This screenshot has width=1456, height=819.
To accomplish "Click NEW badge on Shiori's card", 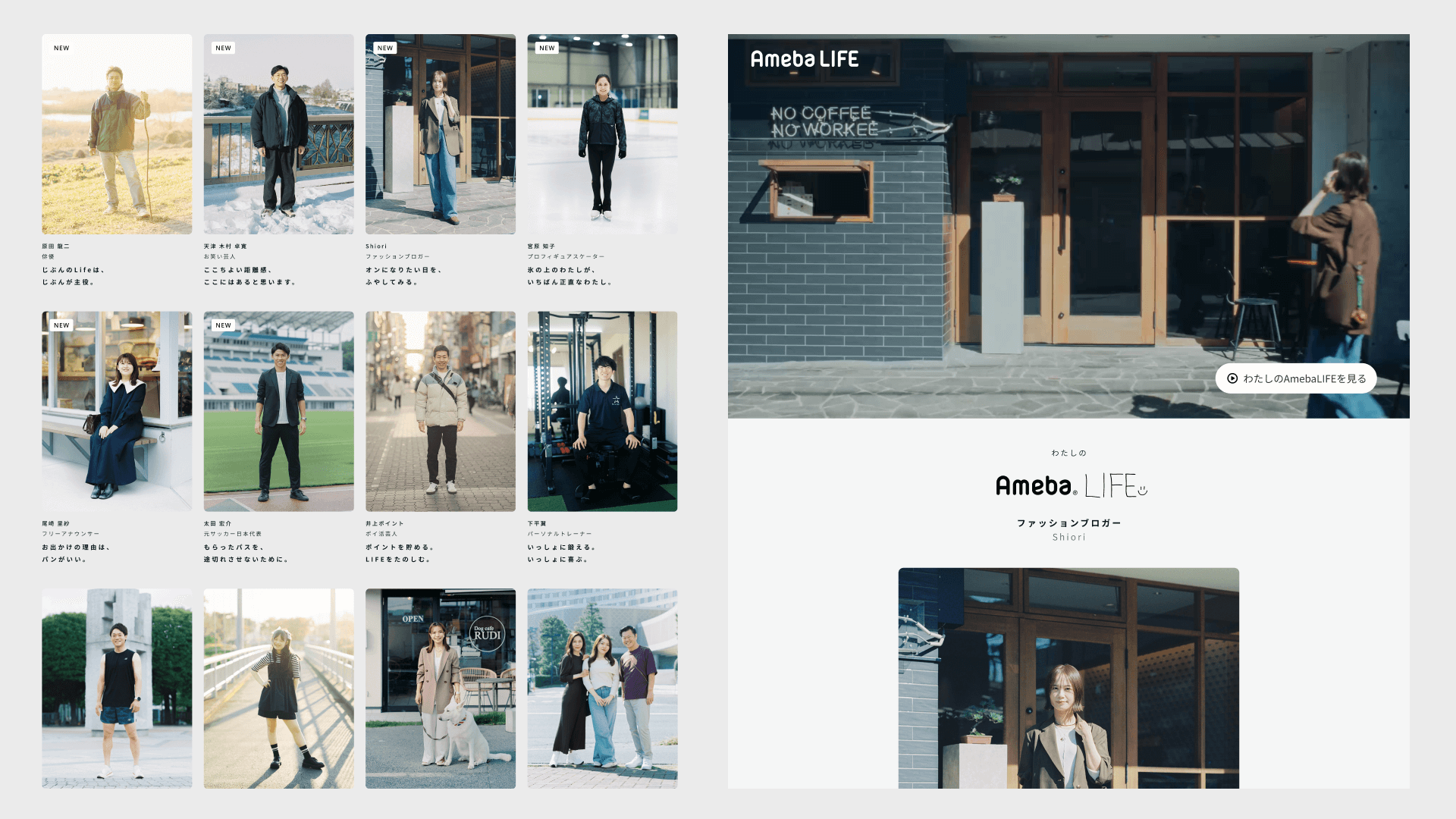I will click(385, 48).
